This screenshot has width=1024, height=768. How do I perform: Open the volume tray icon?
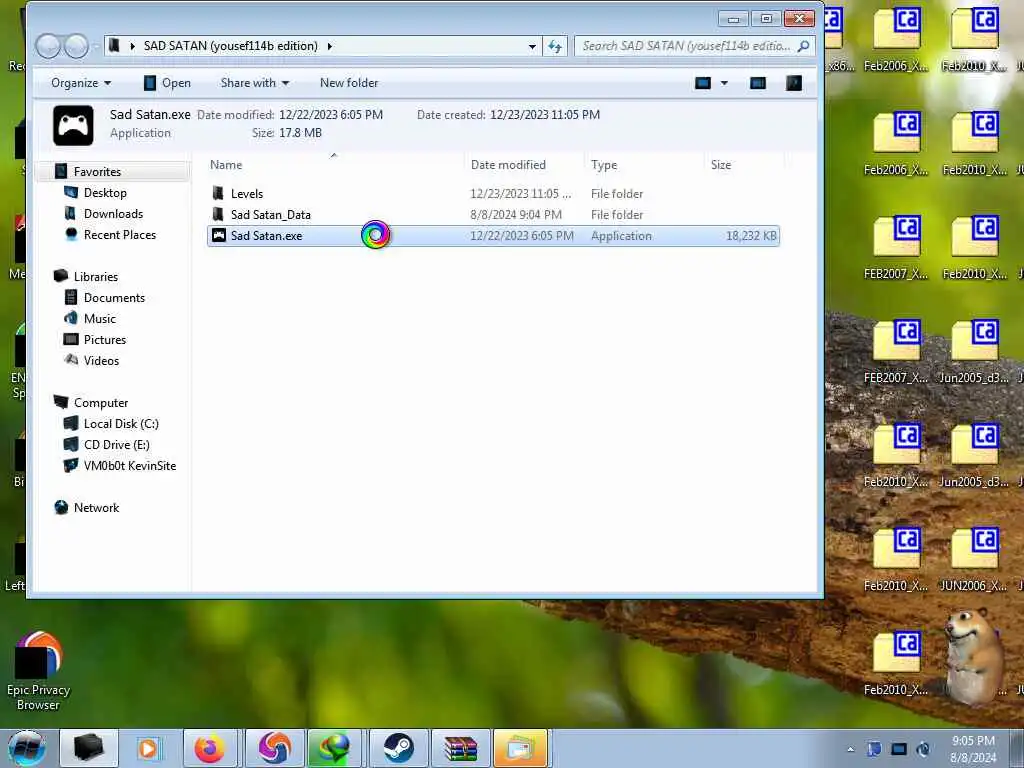pos(923,749)
